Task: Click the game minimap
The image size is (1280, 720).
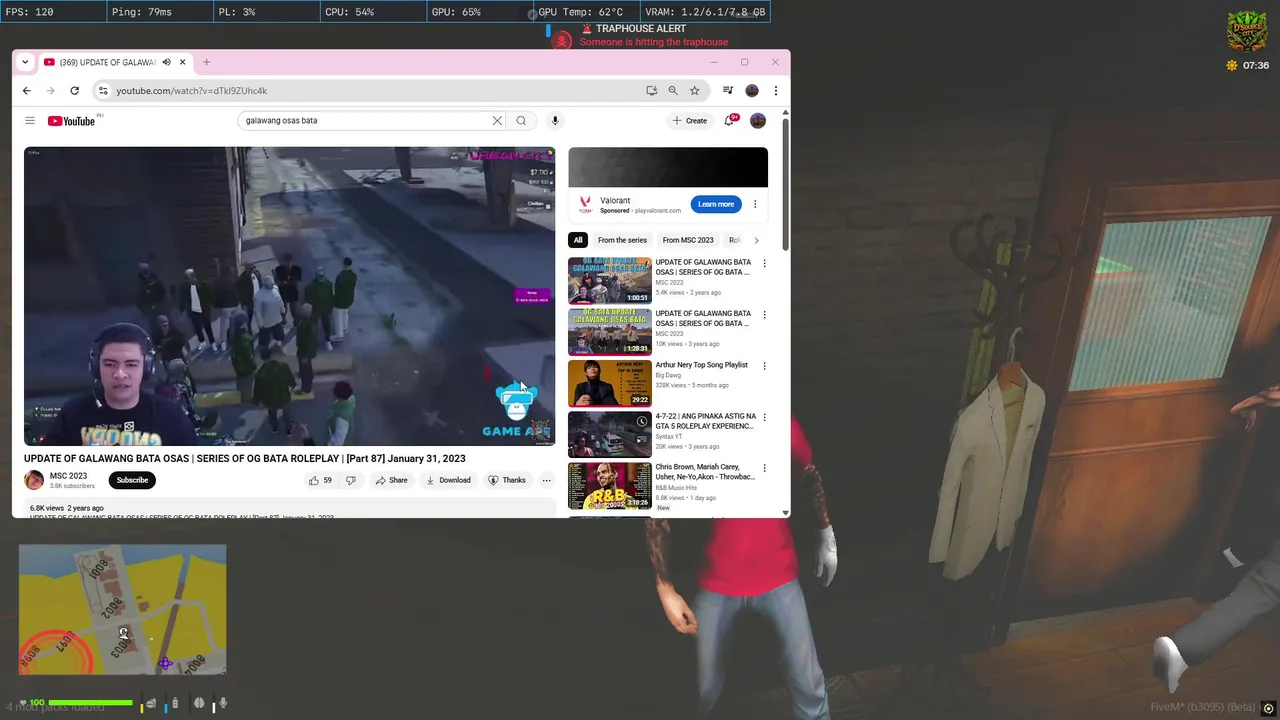Action: (122, 609)
